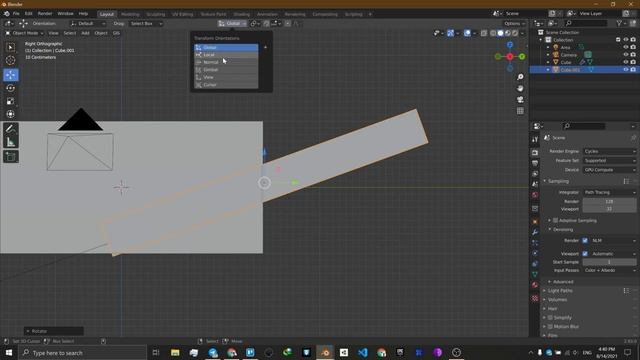Open Device GPU Compute dropdown
The width and height of the screenshot is (640, 360).
coord(609,170)
